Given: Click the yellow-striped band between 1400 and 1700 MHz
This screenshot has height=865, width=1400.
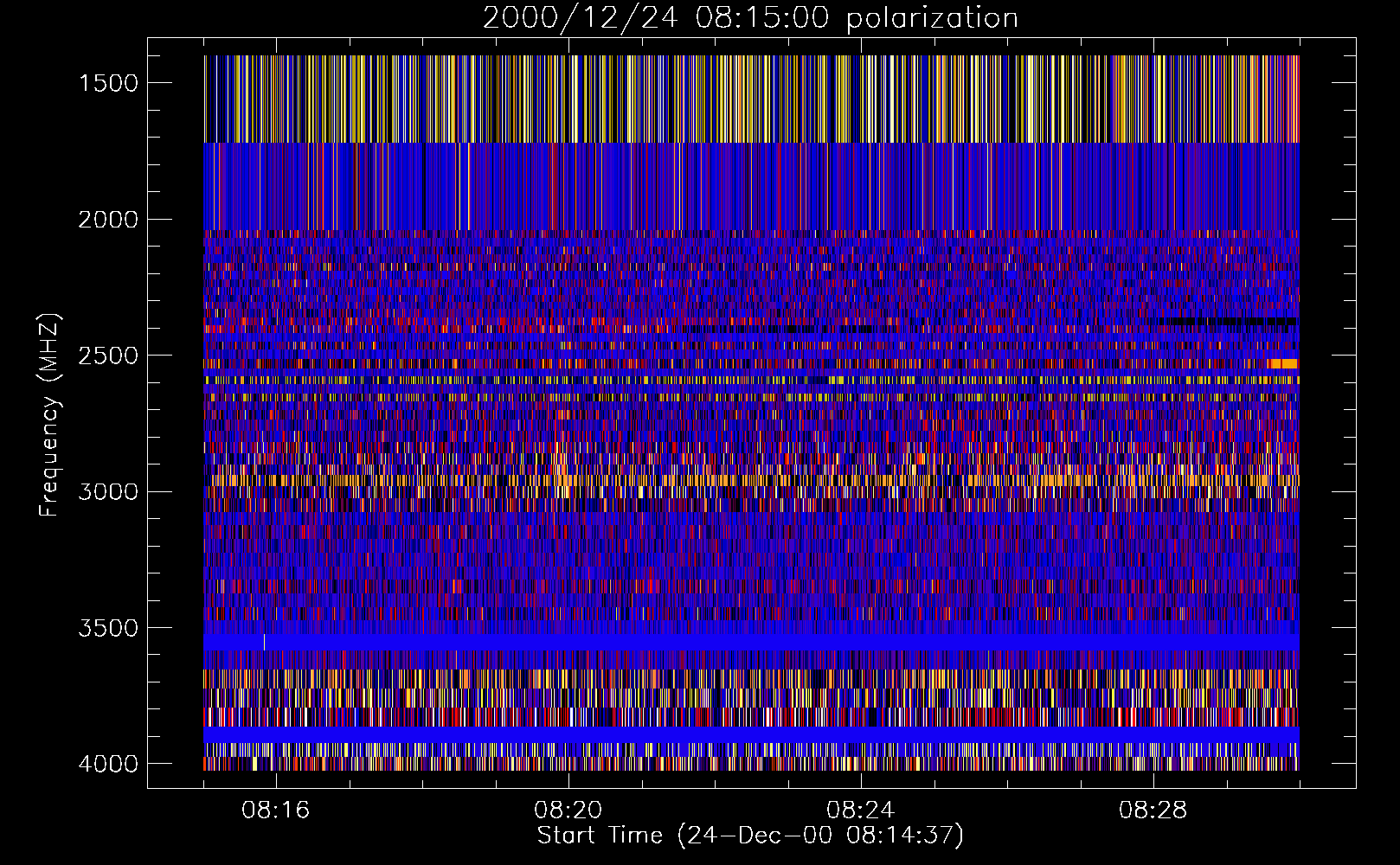Looking at the screenshot, I should [x=751, y=99].
